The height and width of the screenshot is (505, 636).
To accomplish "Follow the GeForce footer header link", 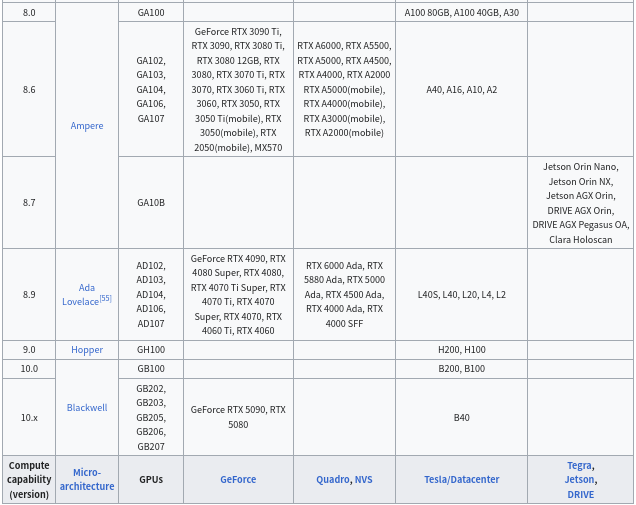I will pyautogui.click(x=238, y=479).
